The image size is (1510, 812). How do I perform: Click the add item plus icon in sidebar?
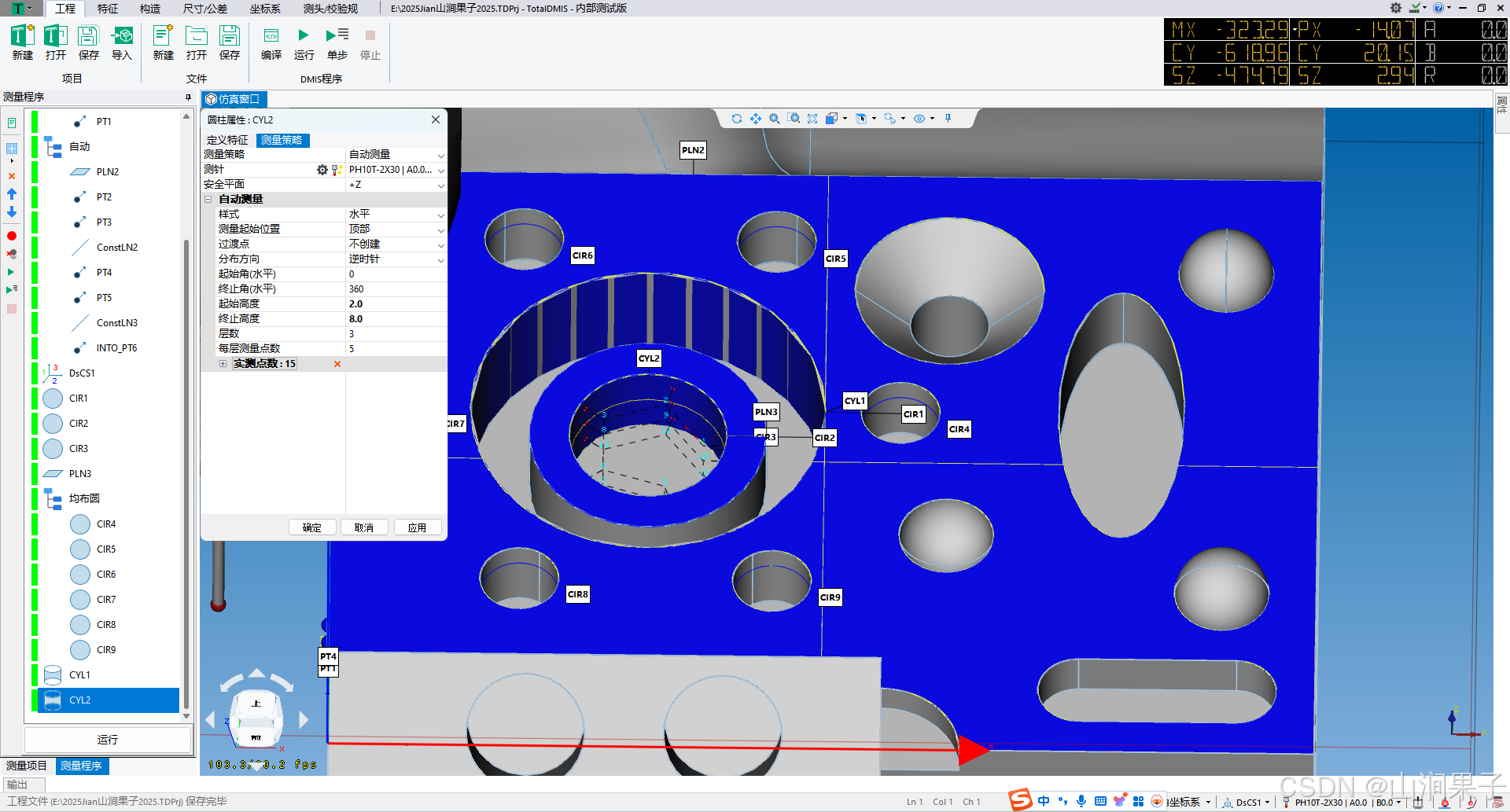pyautogui.click(x=12, y=149)
